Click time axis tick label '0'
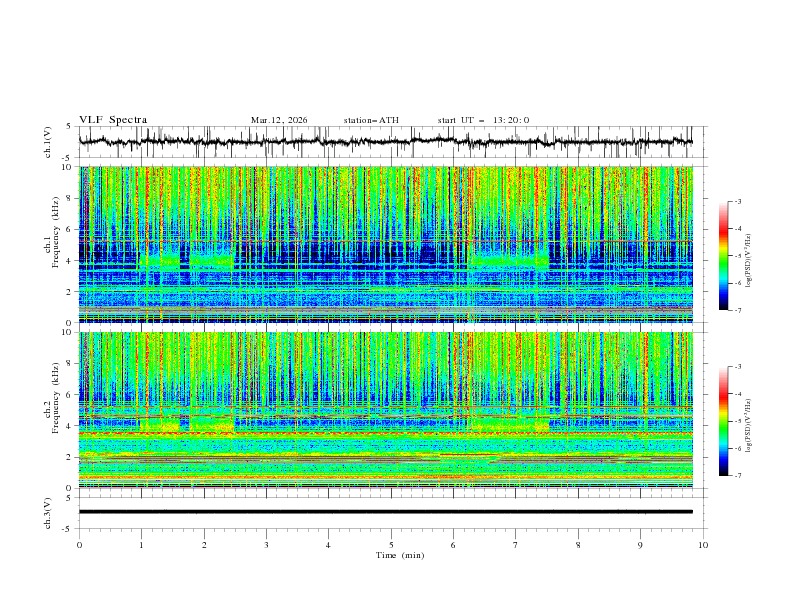 pos(79,545)
